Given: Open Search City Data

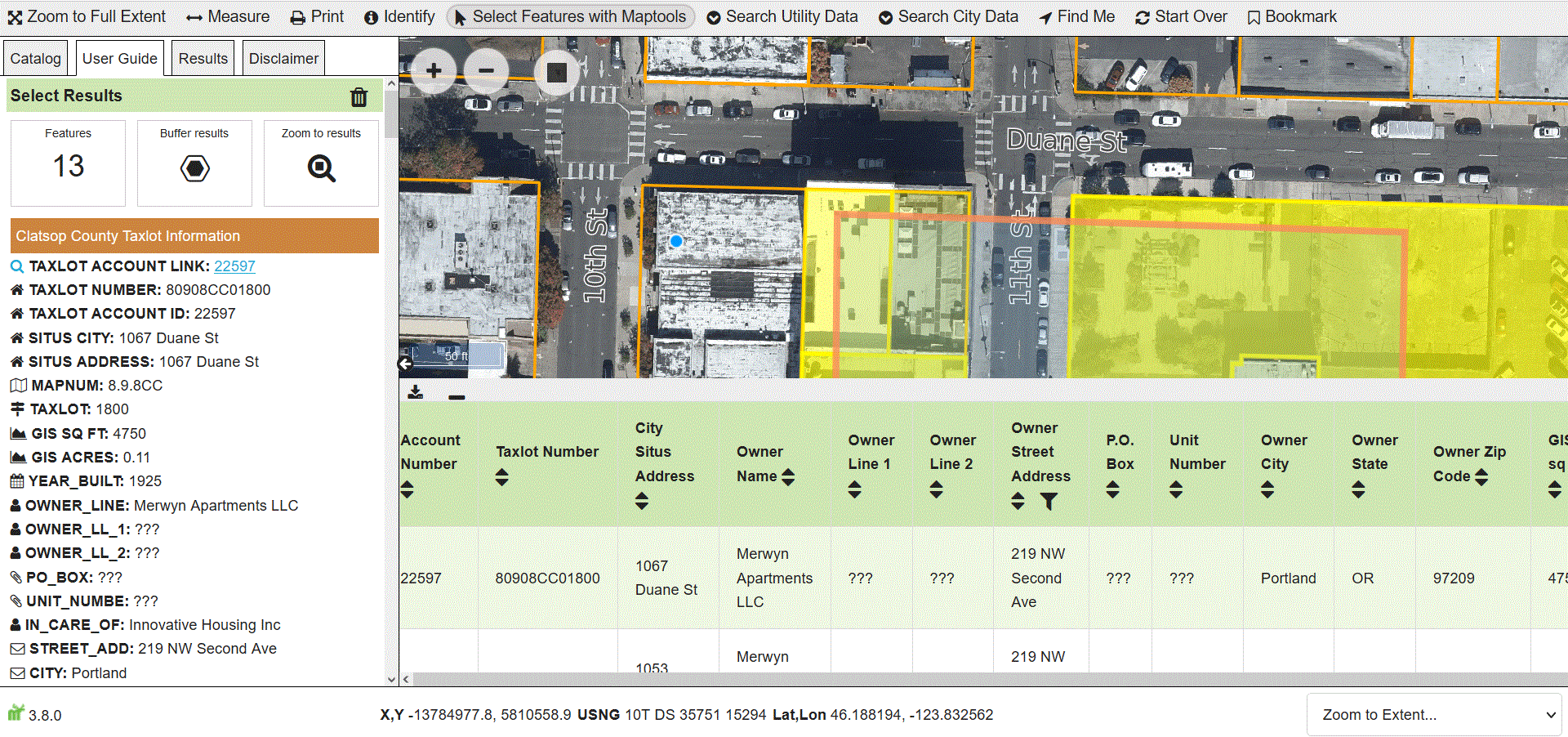Looking at the screenshot, I should (x=948, y=16).
